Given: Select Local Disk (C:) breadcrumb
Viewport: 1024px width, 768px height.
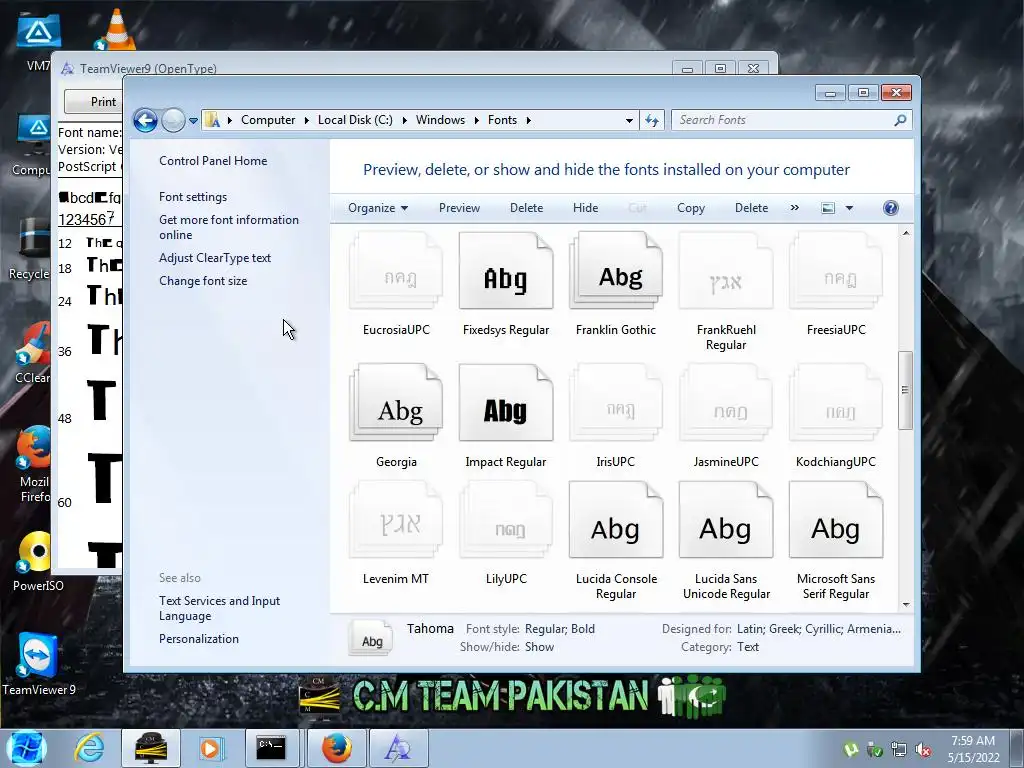Looking at the screenshot, I should [x=355, y=120].
